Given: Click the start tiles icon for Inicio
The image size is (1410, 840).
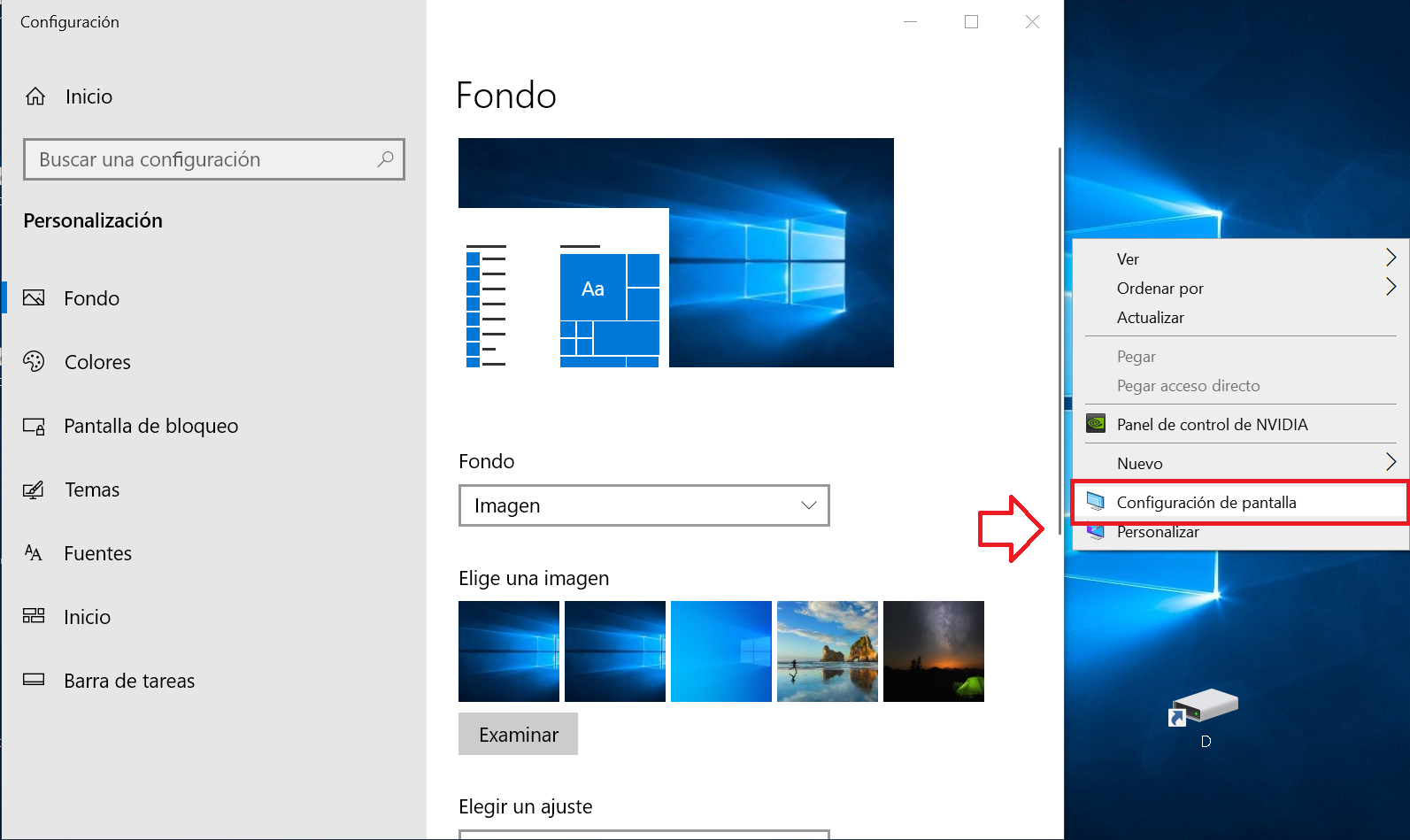Looking at the screenshot, I should click(x=34, y=616).
